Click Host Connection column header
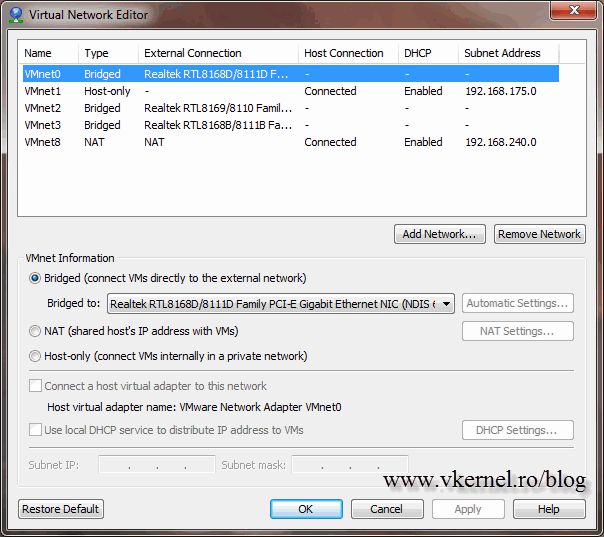 [349, 53]
